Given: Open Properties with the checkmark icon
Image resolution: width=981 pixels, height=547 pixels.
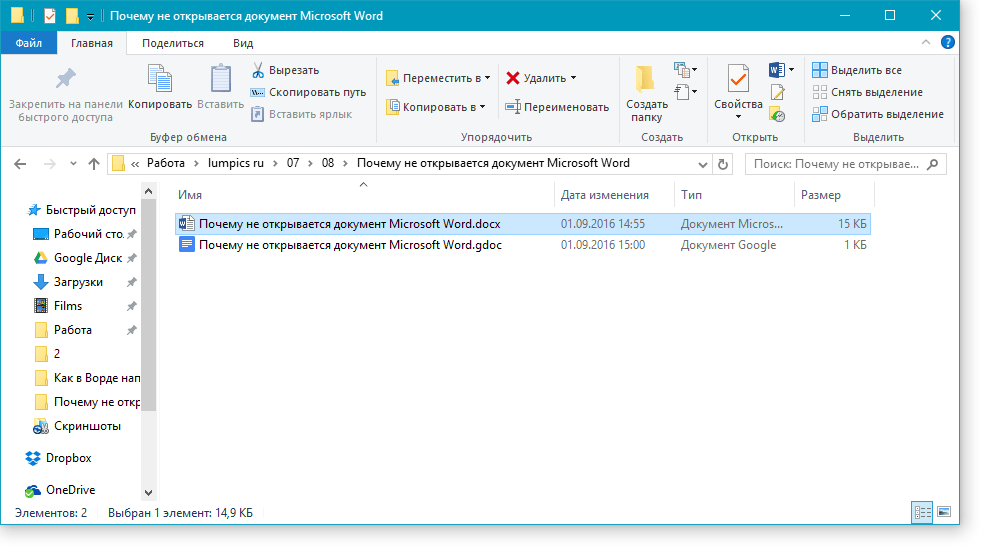Looking at the screenshot, I should pyautogui.click(x=738, y=79).
